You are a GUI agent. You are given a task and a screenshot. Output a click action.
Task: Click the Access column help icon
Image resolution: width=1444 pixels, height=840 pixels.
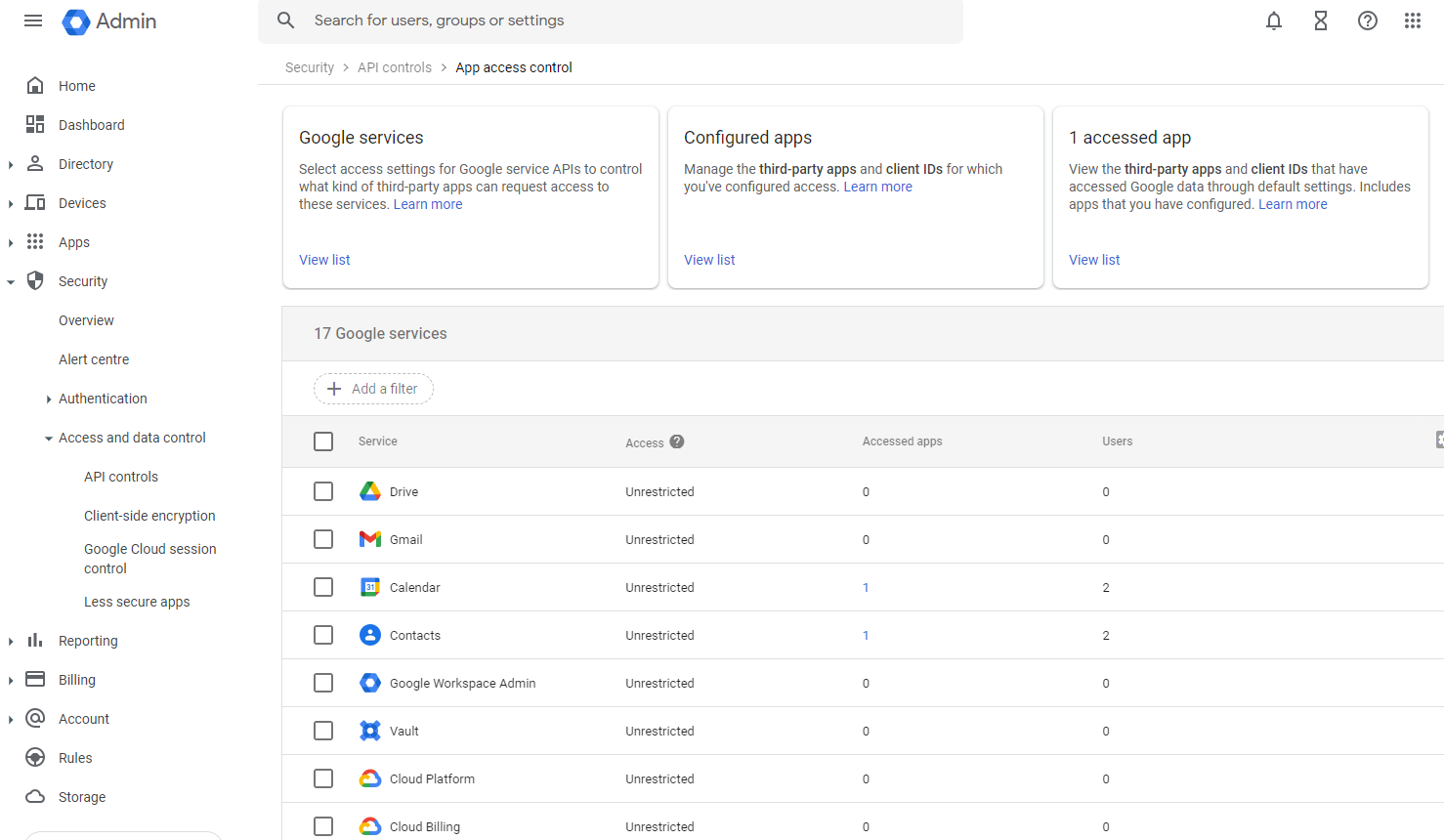point(677,441)
